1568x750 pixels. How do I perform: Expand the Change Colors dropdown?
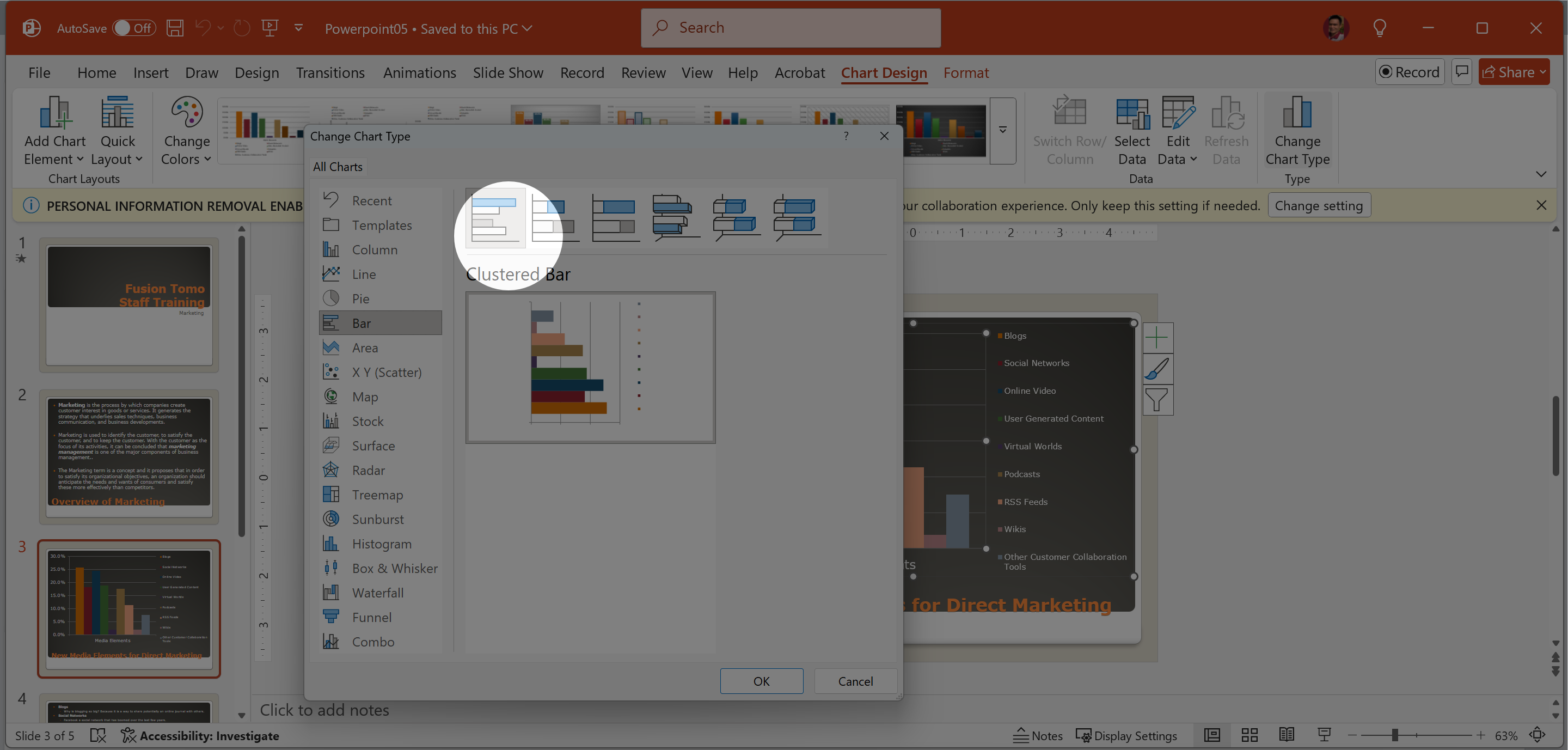point(186,131)
